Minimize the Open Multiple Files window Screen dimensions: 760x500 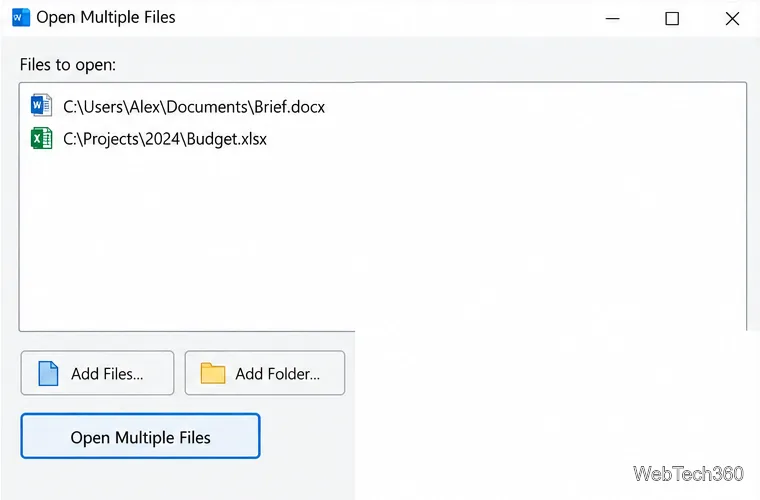[613, 19]
